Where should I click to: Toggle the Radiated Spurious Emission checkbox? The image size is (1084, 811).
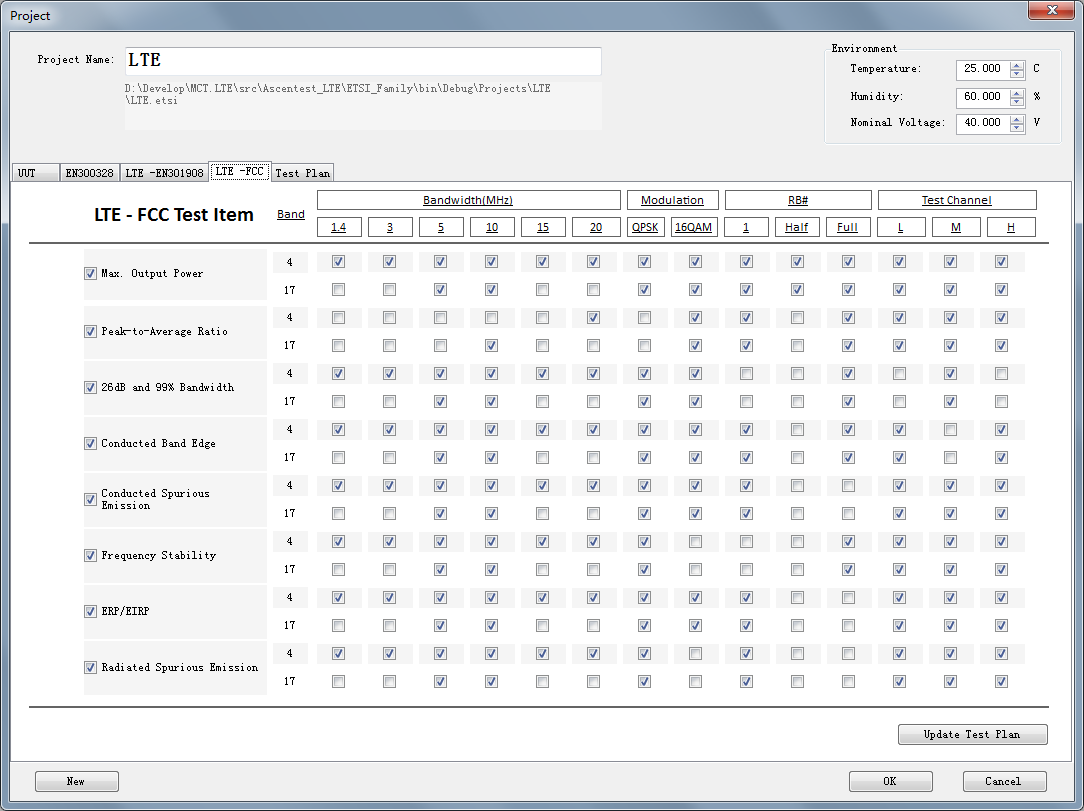tap(91, 668)
